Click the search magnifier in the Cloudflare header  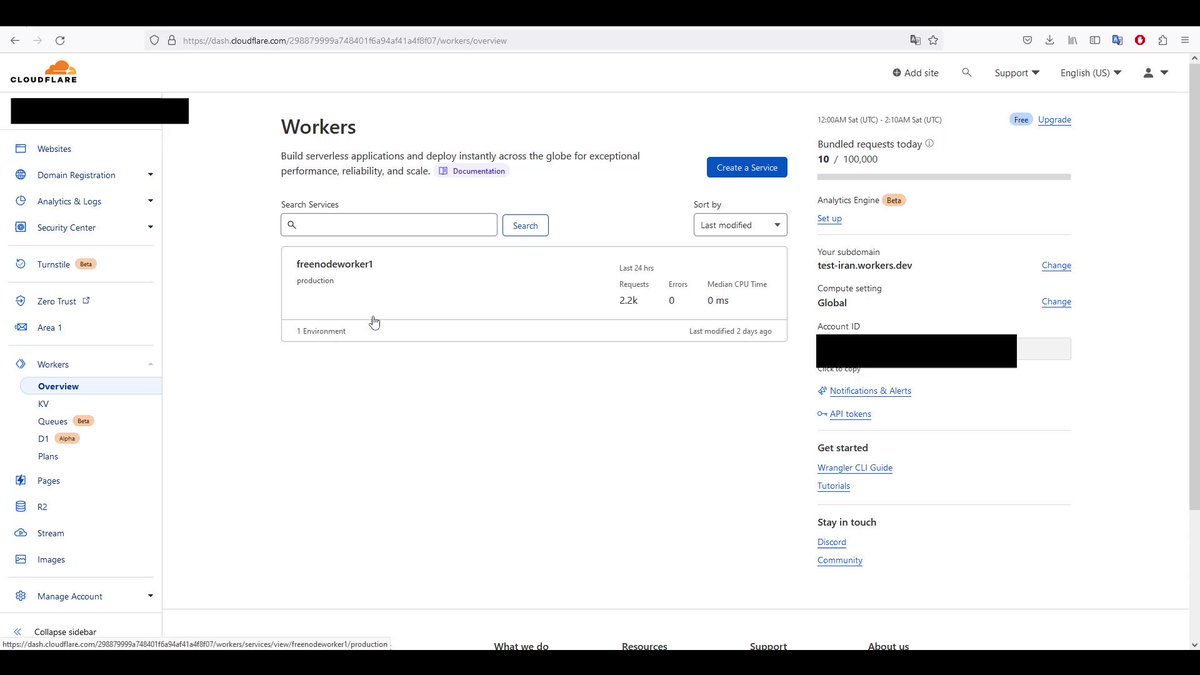(966, 73)
